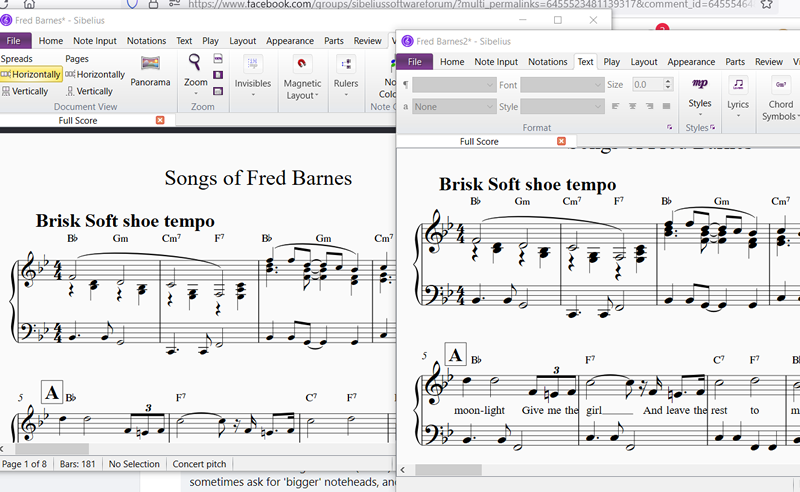Open Note Input tab in Fred Barnes window
Image resolution: width=800 pixels, height=492 pixels.
pyautogui.click(x=94, y=41)
